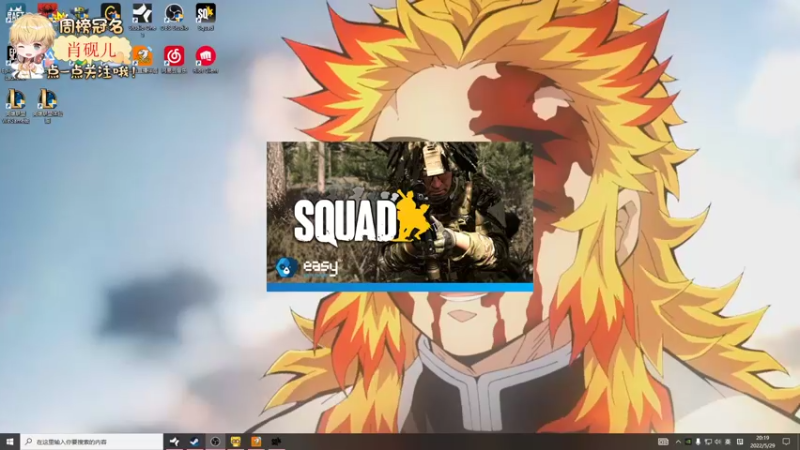Open the volume tray icon

click(718, 442)
